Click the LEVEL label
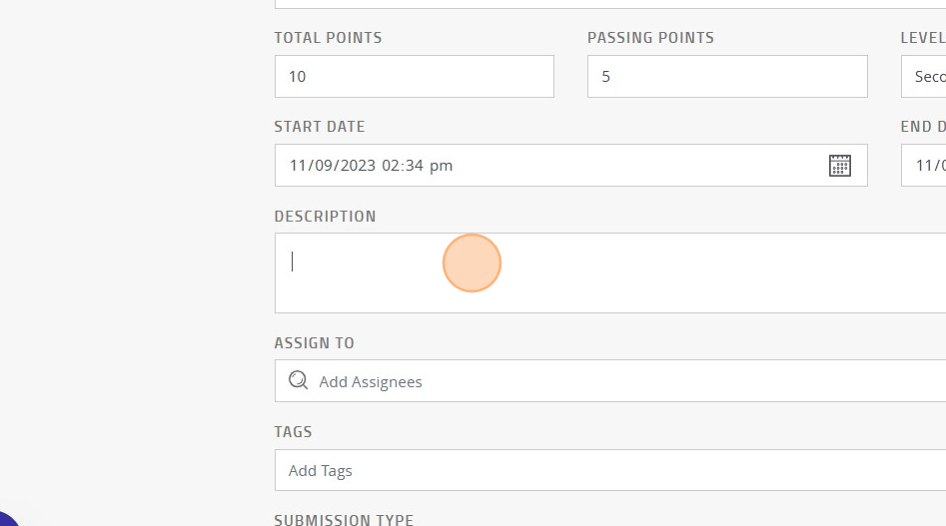The image size is (946, 526). (x=922, y=37)
